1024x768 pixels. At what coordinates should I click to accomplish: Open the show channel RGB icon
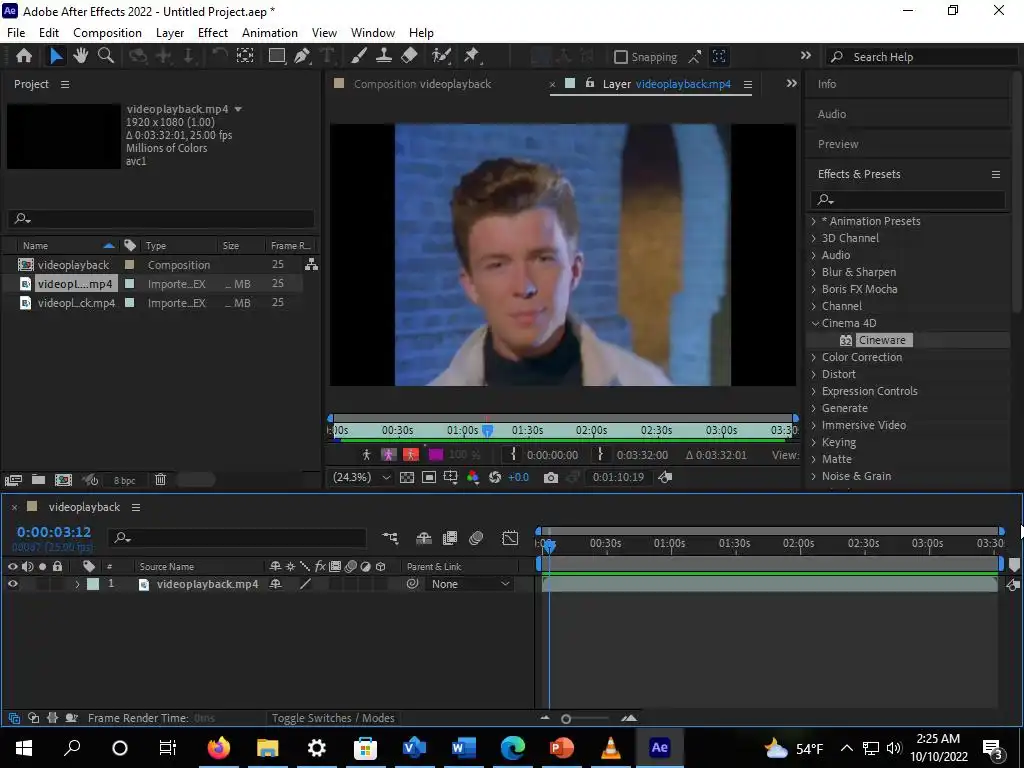pyautogui.click(x=473, y=477)
